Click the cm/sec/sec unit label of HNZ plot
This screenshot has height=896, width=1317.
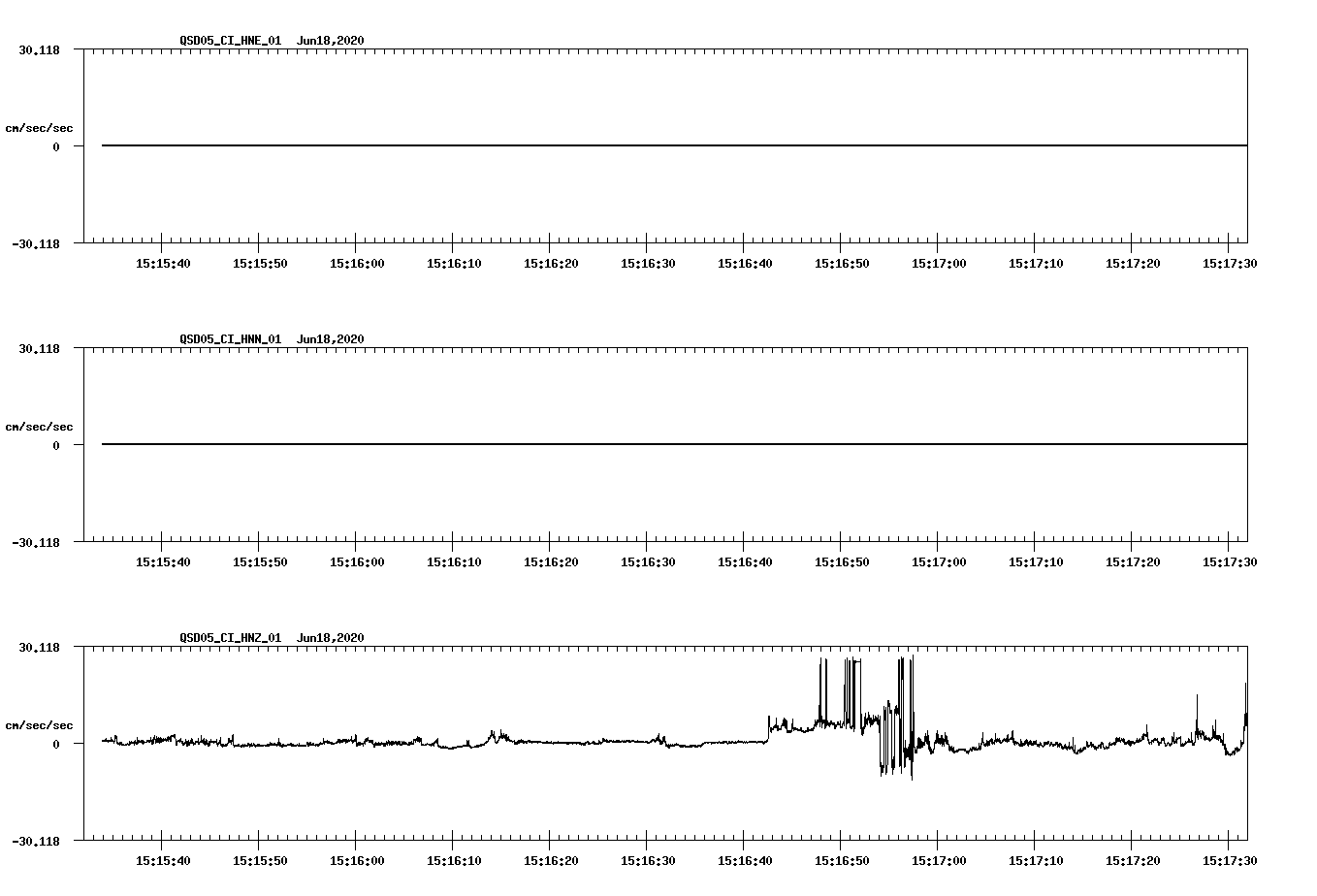point(39,725)
